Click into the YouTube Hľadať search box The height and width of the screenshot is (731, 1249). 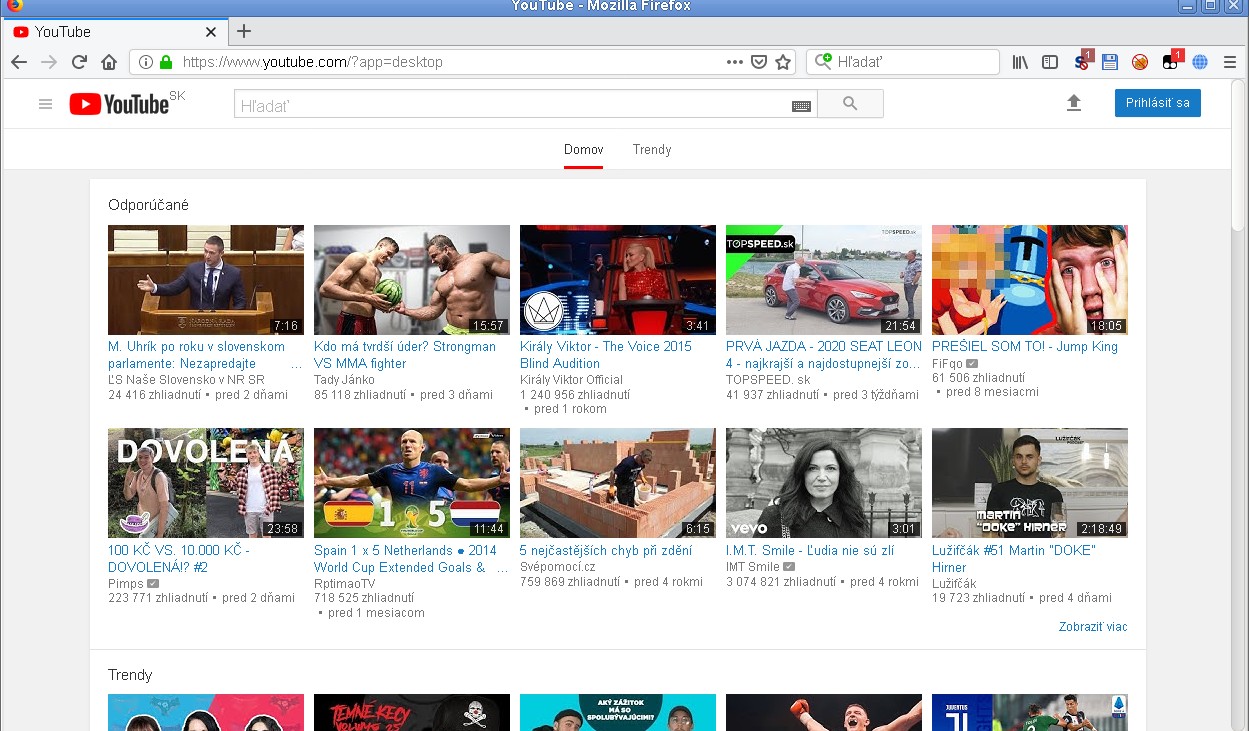526,104
